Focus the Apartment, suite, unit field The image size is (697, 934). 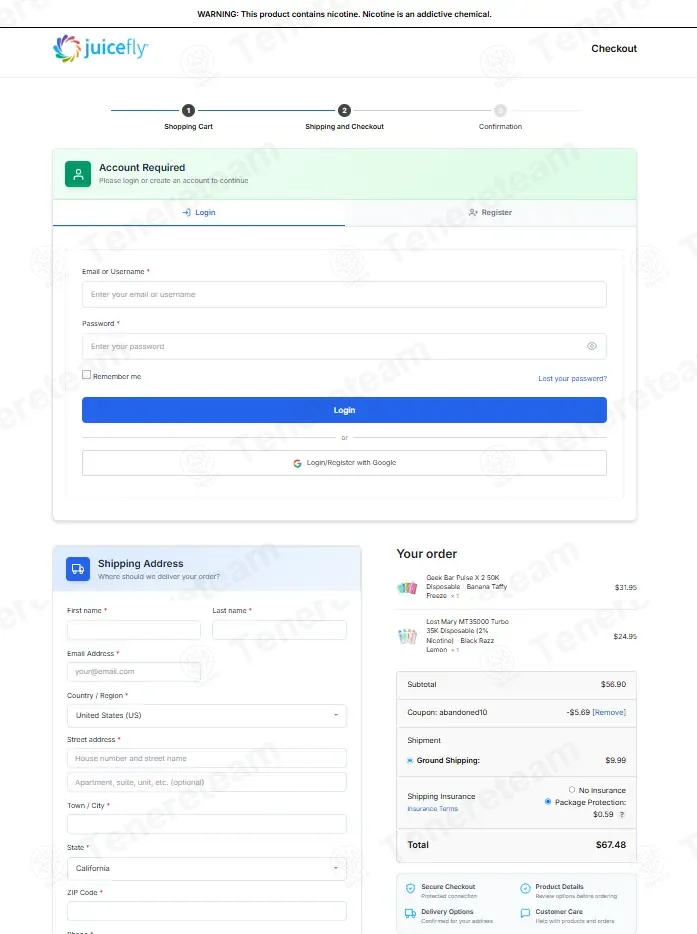coord(207,782)
